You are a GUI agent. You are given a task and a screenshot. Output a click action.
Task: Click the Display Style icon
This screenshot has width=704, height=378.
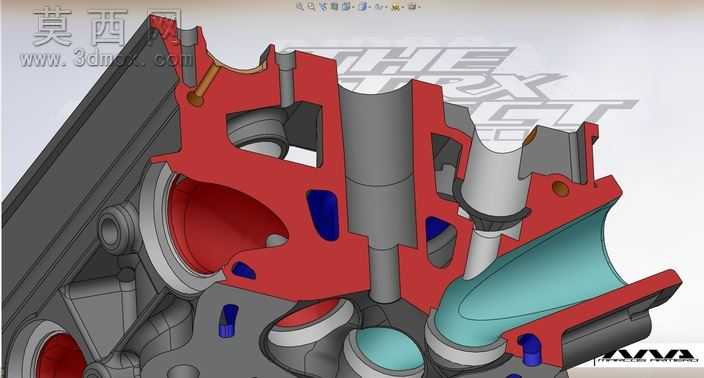click(364, 7)
